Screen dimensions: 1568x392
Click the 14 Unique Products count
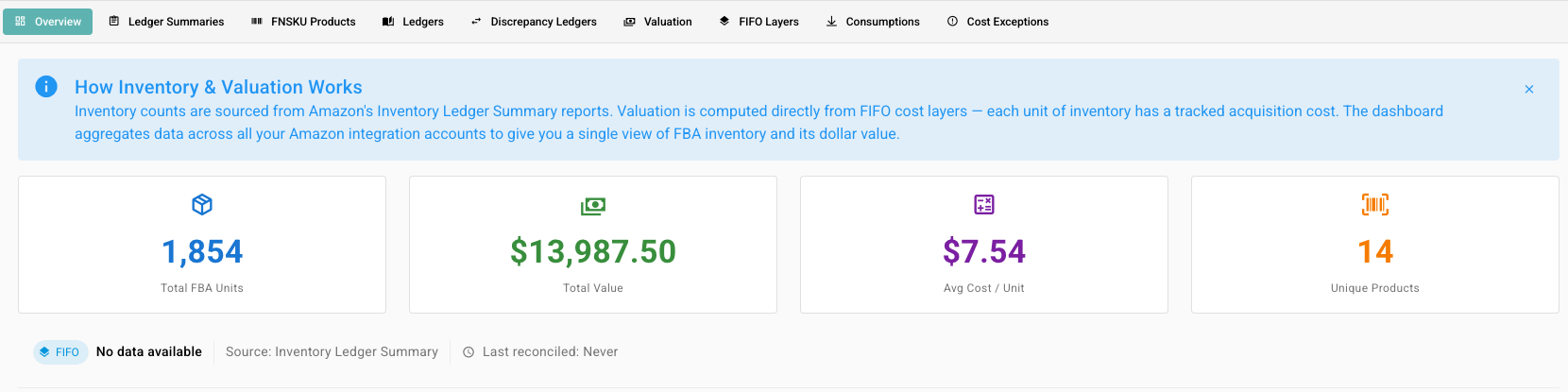click(x=1375, y=251)
